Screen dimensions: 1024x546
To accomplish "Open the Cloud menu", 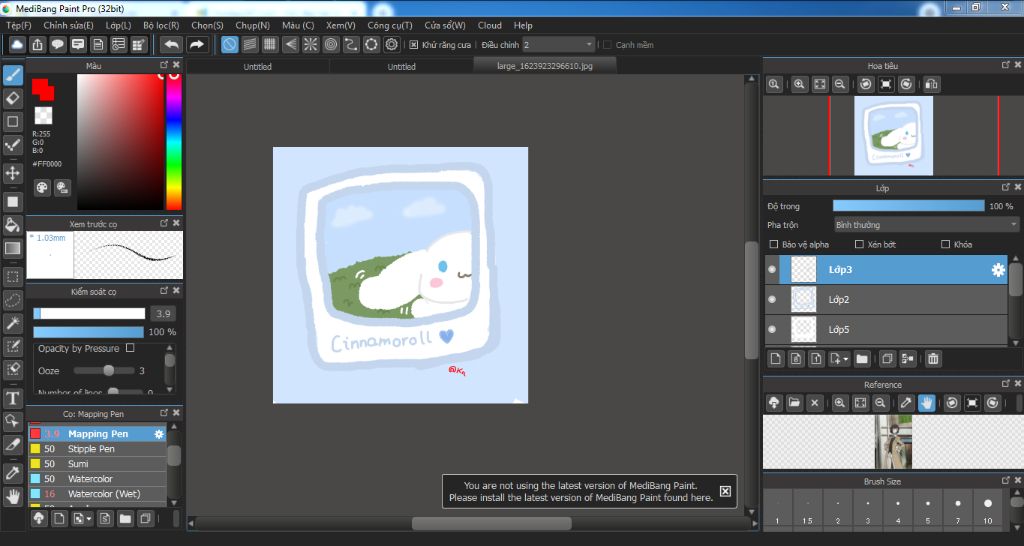I will pyautogui.click(x=490, y=25).
